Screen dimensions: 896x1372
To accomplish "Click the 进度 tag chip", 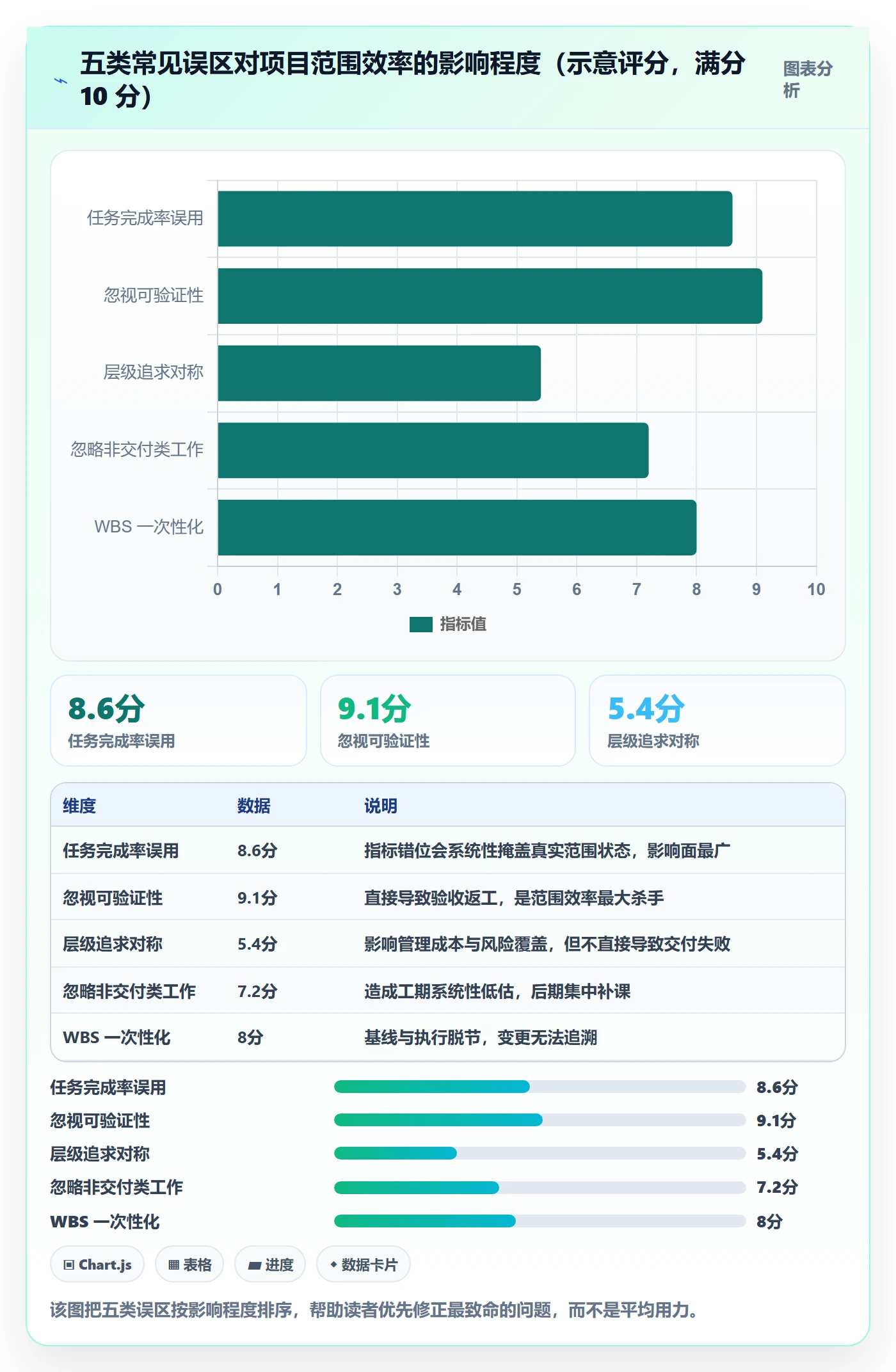I will coord(270,1264).
